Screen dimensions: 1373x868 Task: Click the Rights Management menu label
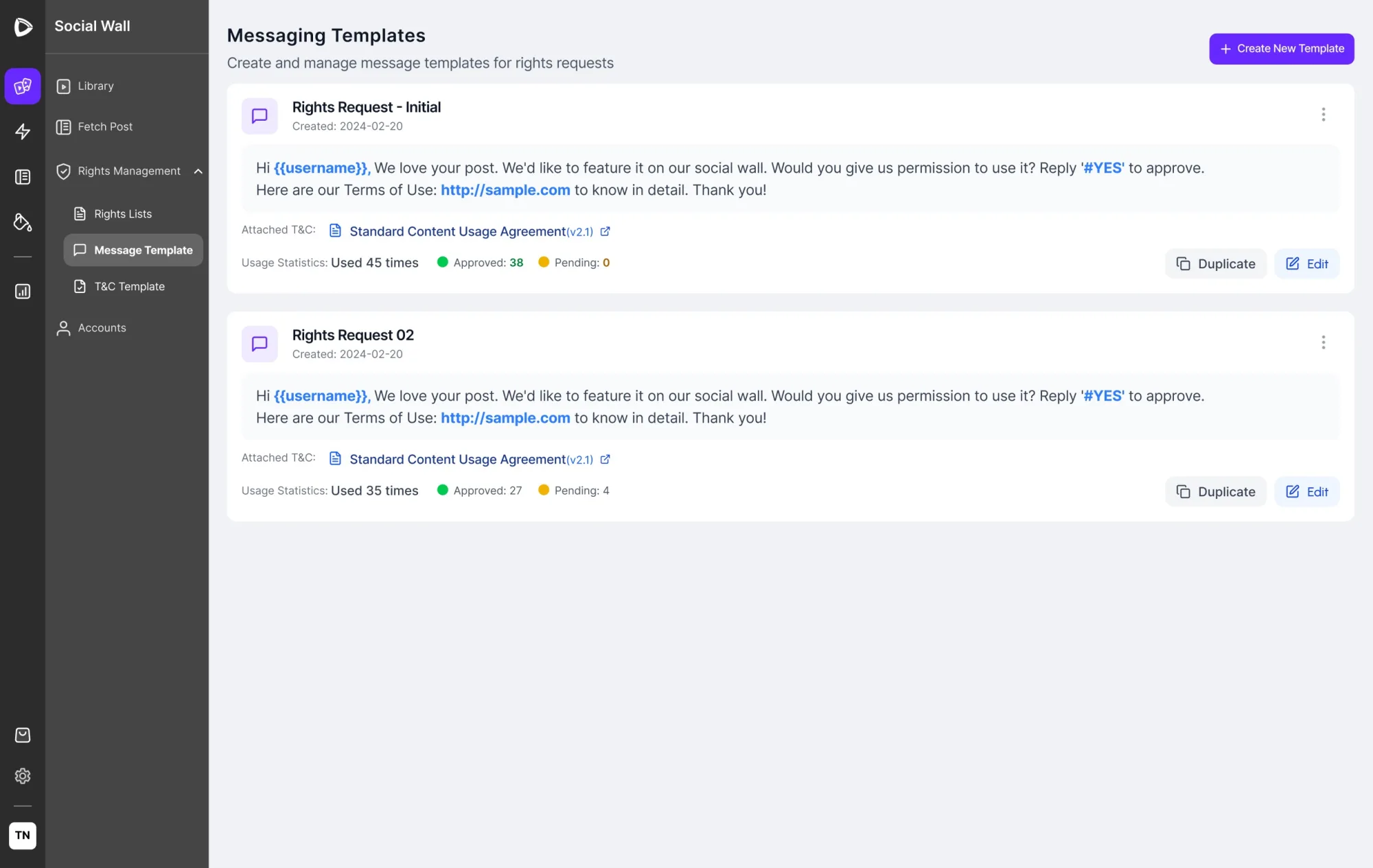[x=129, y=172]
